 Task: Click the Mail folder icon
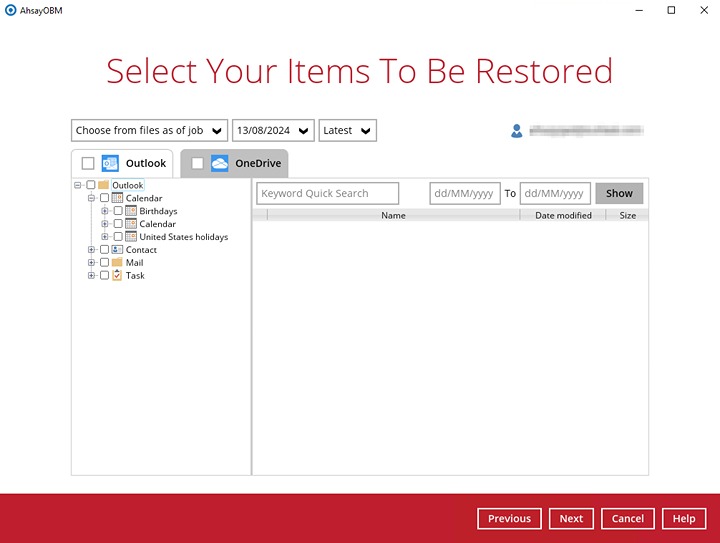[117, 263]
